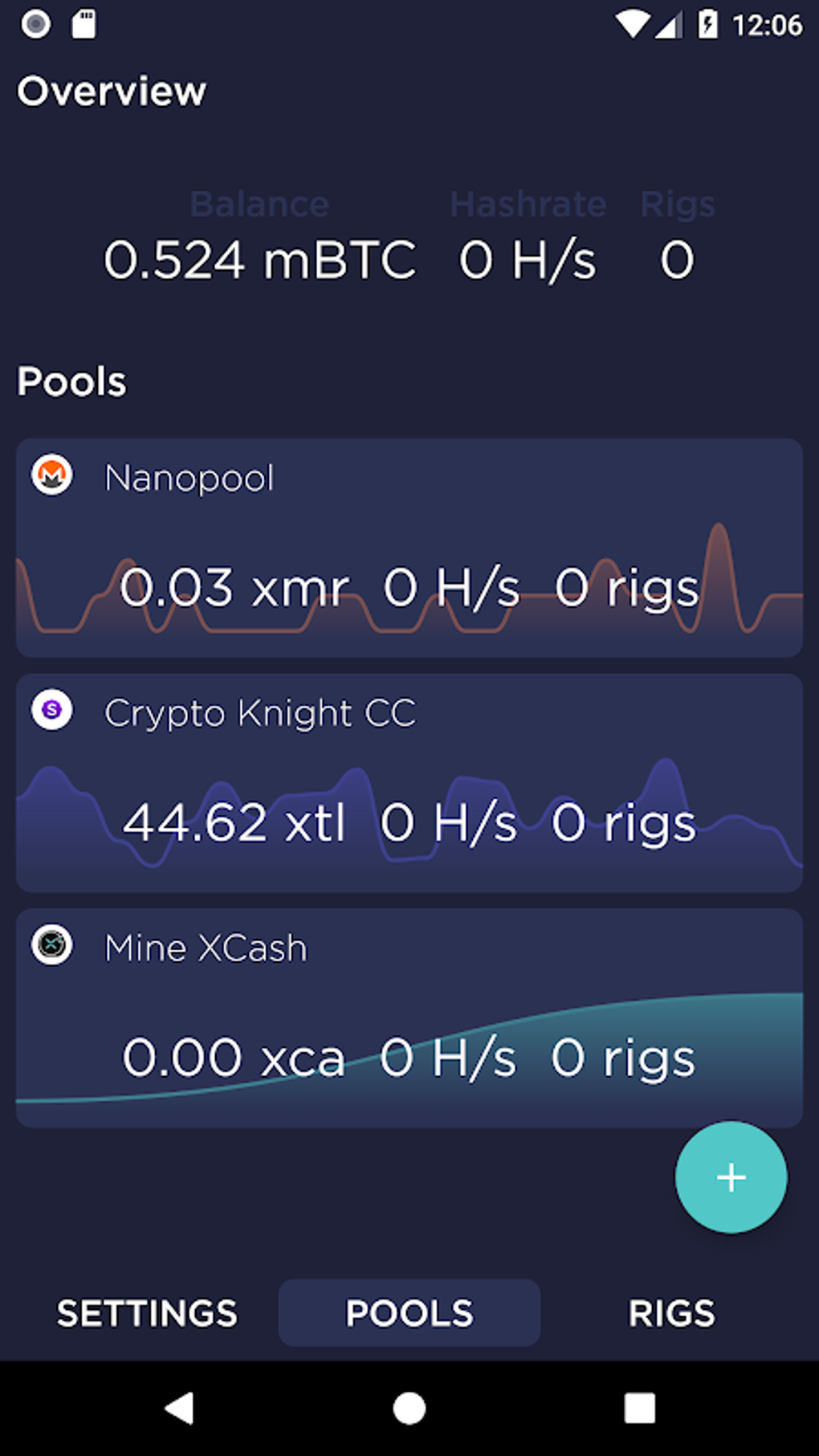819x1456 pixels.
Task: Tap the Stellite icon on Crypto Knight card
Action: click(52, 710)
